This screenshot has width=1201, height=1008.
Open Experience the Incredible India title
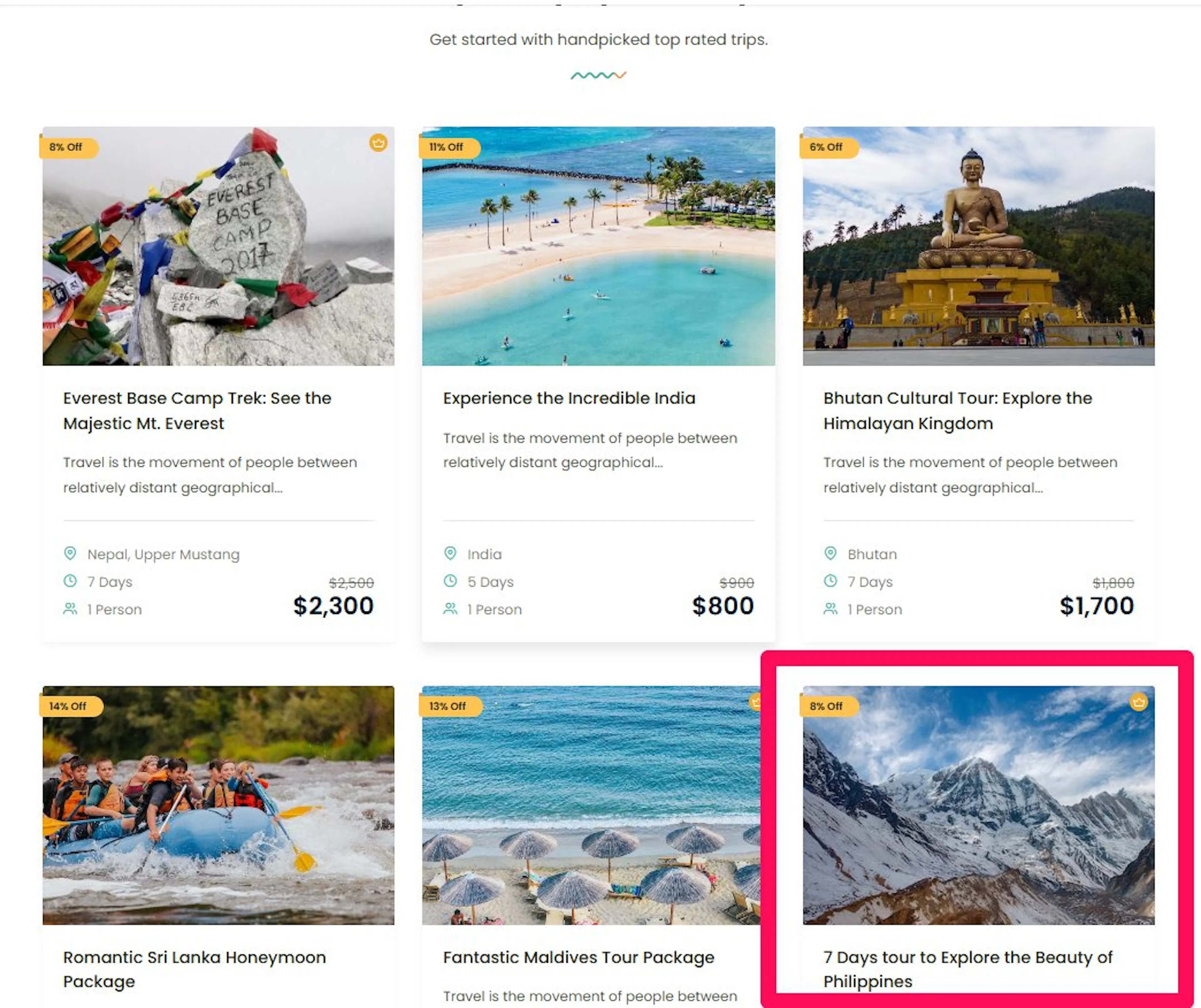click(569, 398)
